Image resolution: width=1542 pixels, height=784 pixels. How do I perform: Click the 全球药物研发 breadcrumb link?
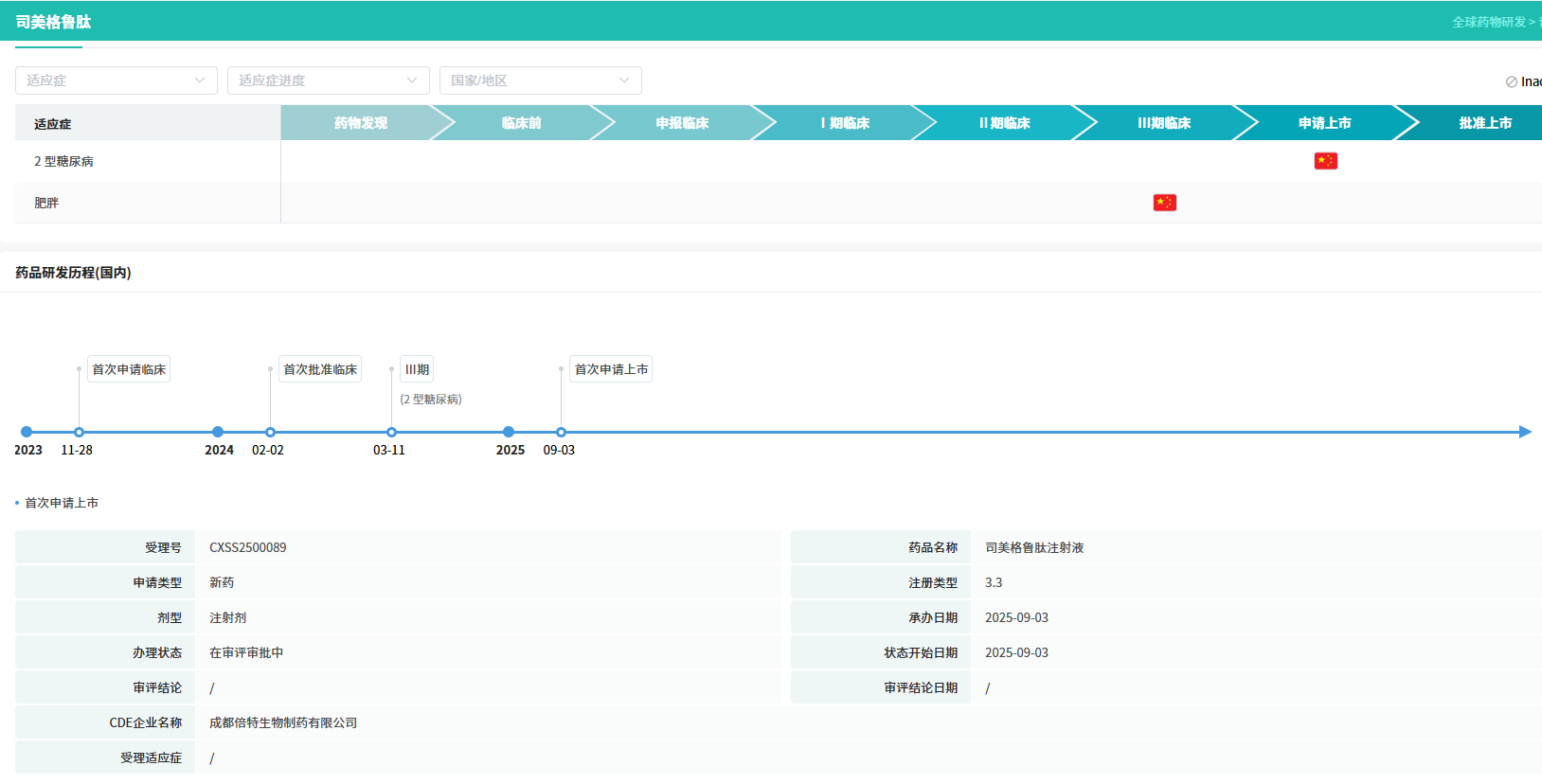pos(1489,22)
